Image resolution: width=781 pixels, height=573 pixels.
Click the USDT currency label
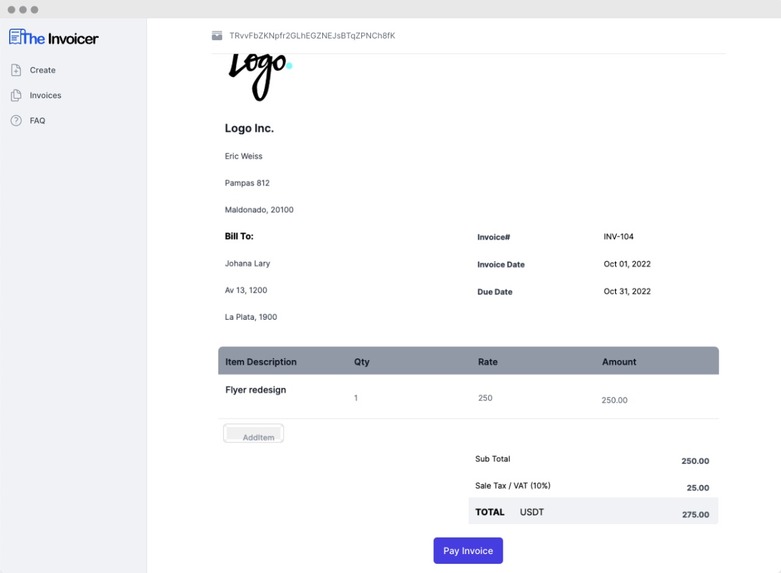coord(532,512)
